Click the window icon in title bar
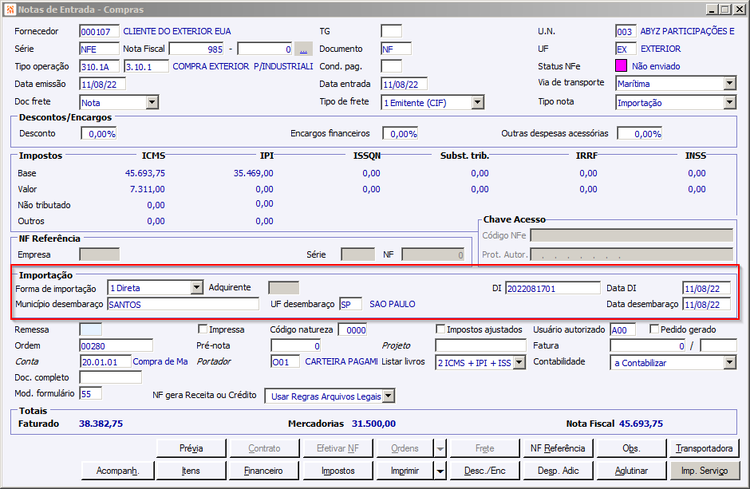Screen dimensions: 750x489 9,9
